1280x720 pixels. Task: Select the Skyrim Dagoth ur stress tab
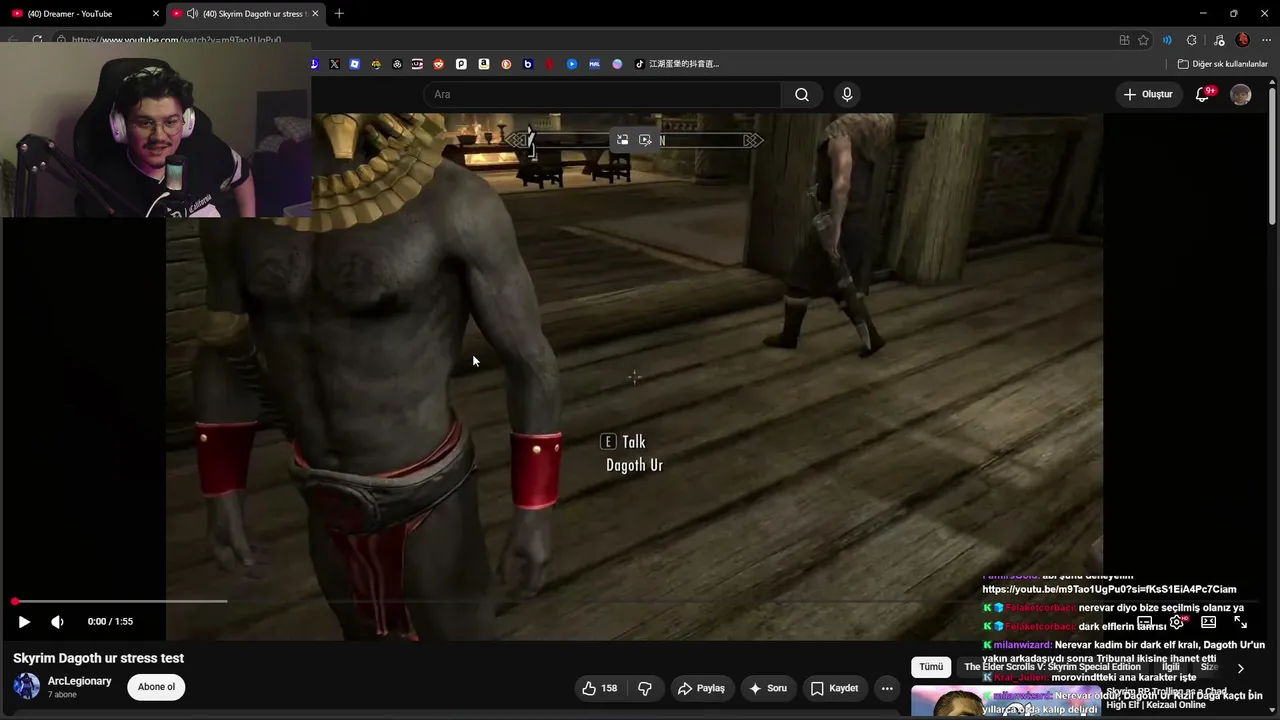tap(245, 13)
